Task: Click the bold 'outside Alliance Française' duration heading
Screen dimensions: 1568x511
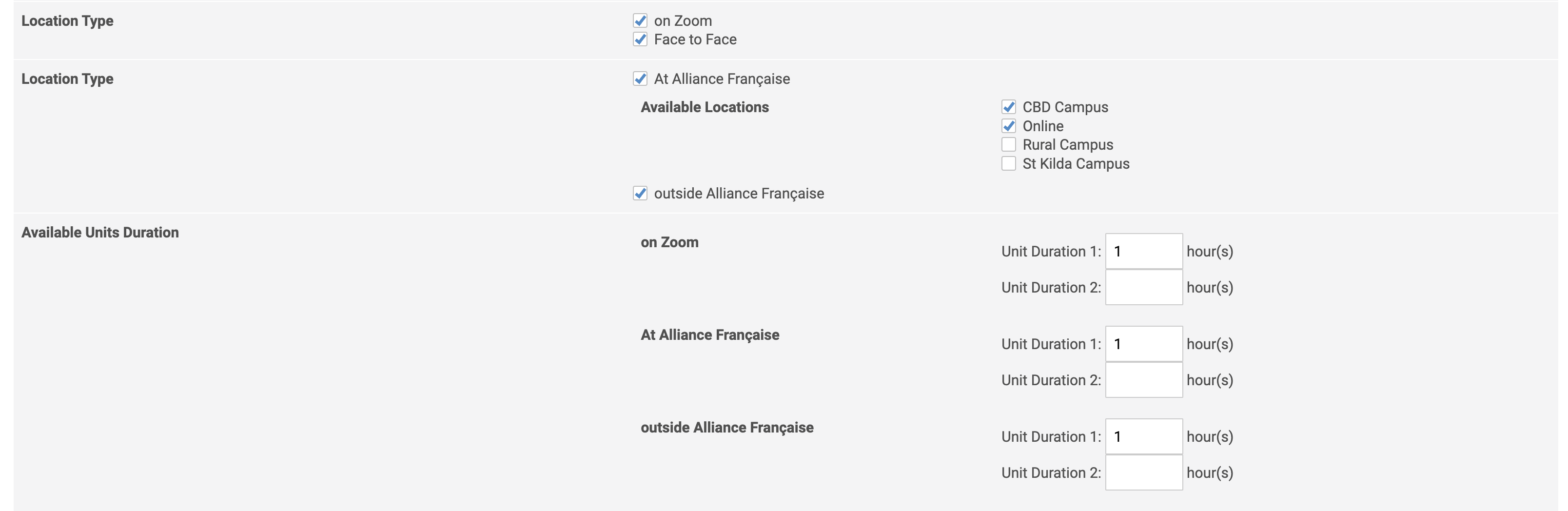Action: tap(727, 428)
